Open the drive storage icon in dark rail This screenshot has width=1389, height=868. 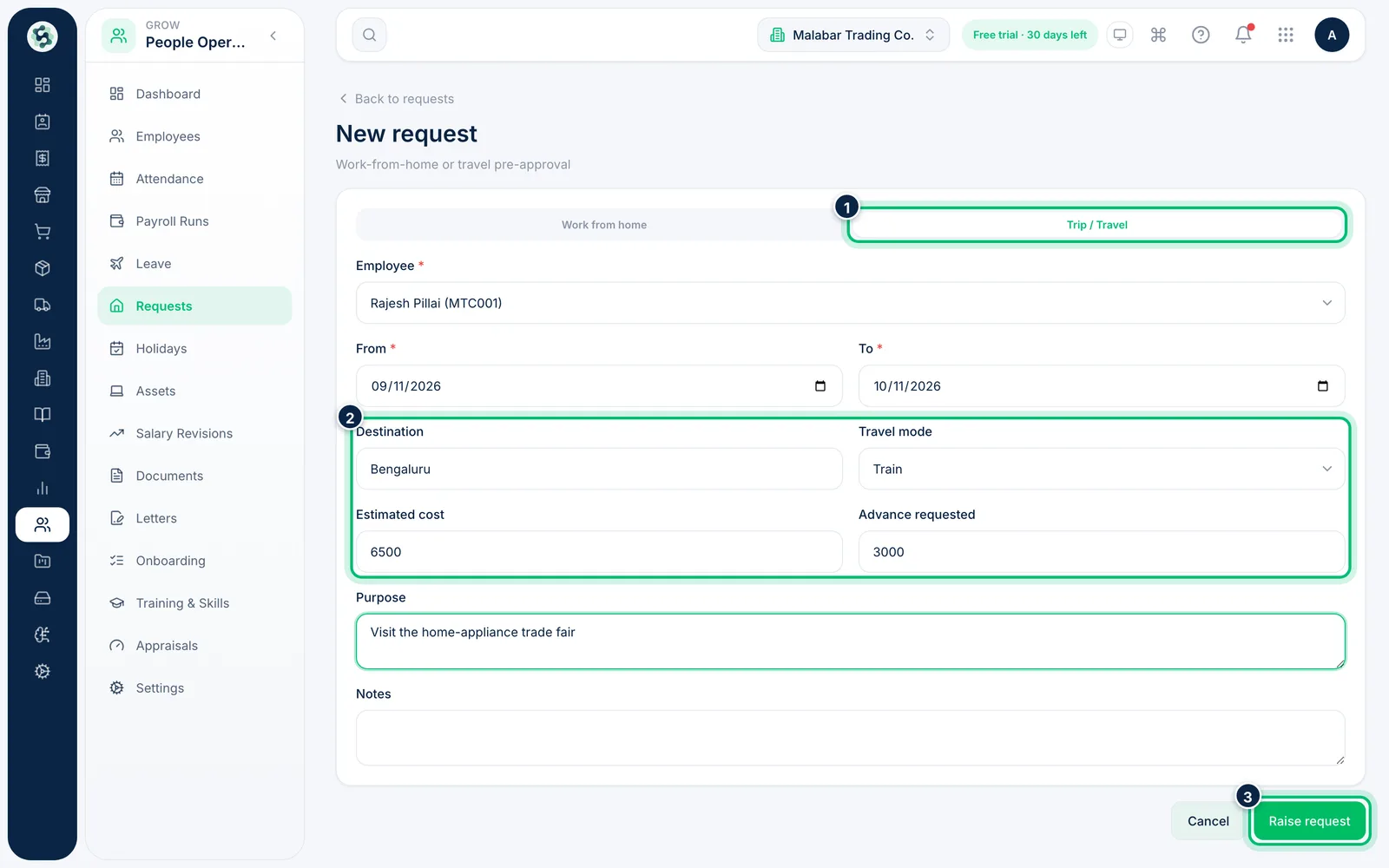tap(42, 598)
